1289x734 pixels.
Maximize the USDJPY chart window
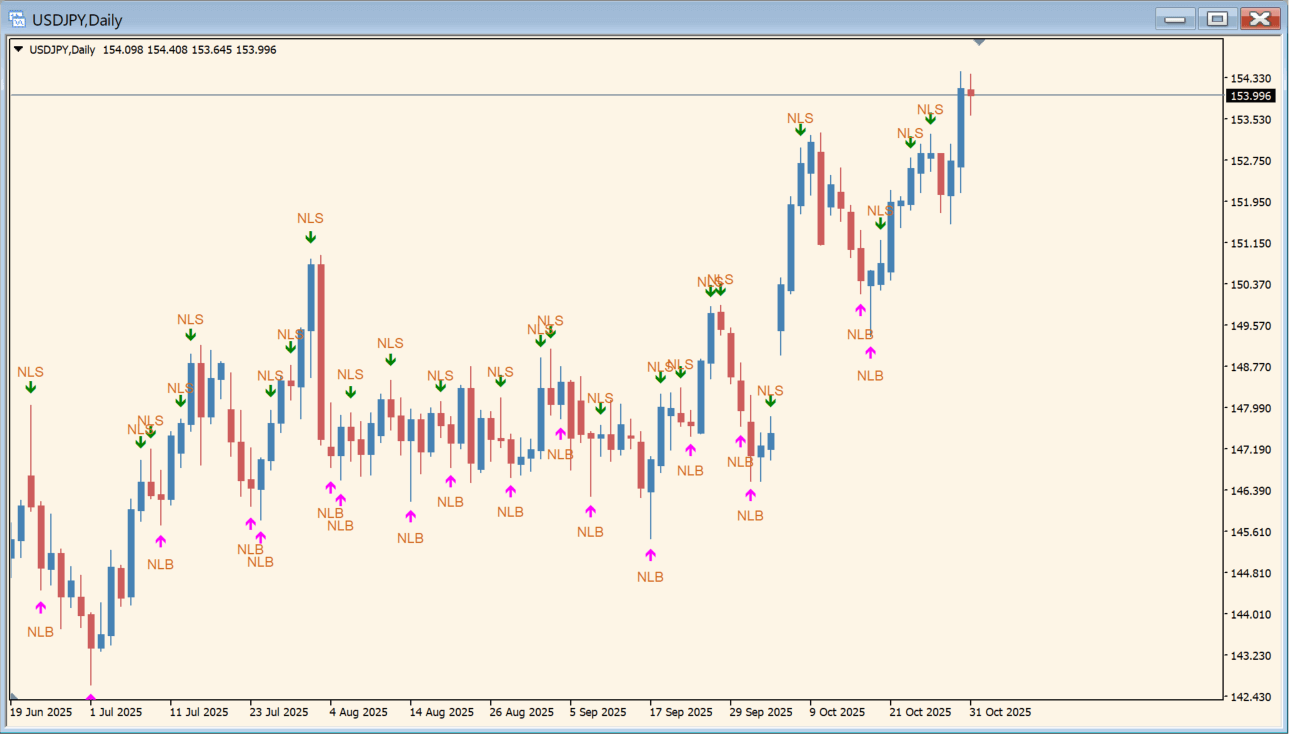coord(1217,19)
